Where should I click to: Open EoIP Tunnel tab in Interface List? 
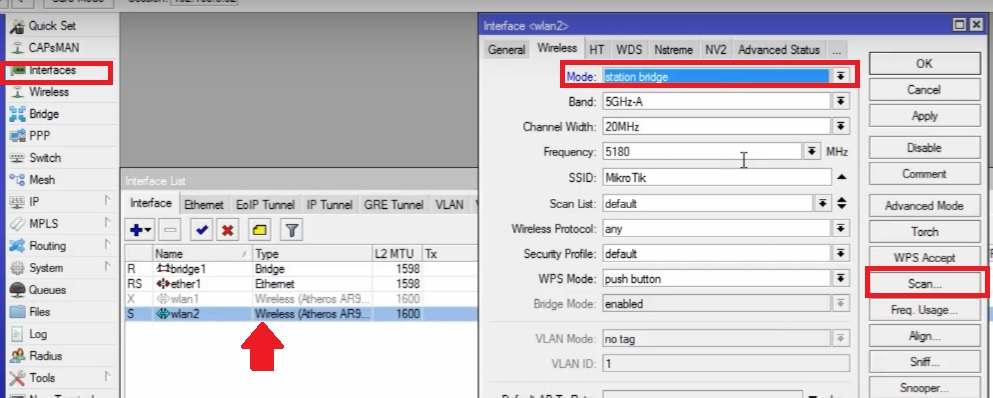coord(265,205)
